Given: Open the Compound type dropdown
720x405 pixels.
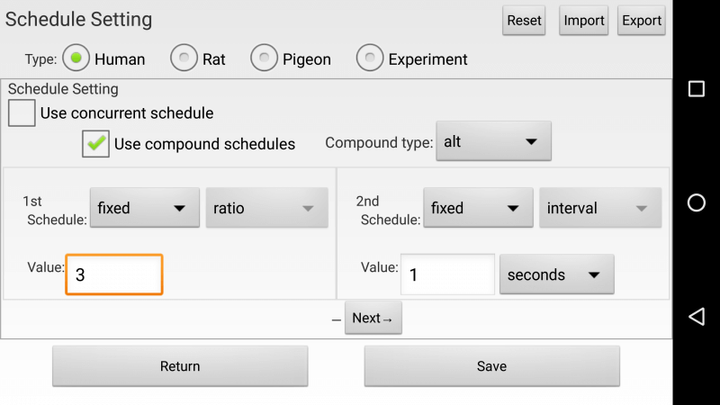Looking at the screenshot, I should tap(494, 142).
